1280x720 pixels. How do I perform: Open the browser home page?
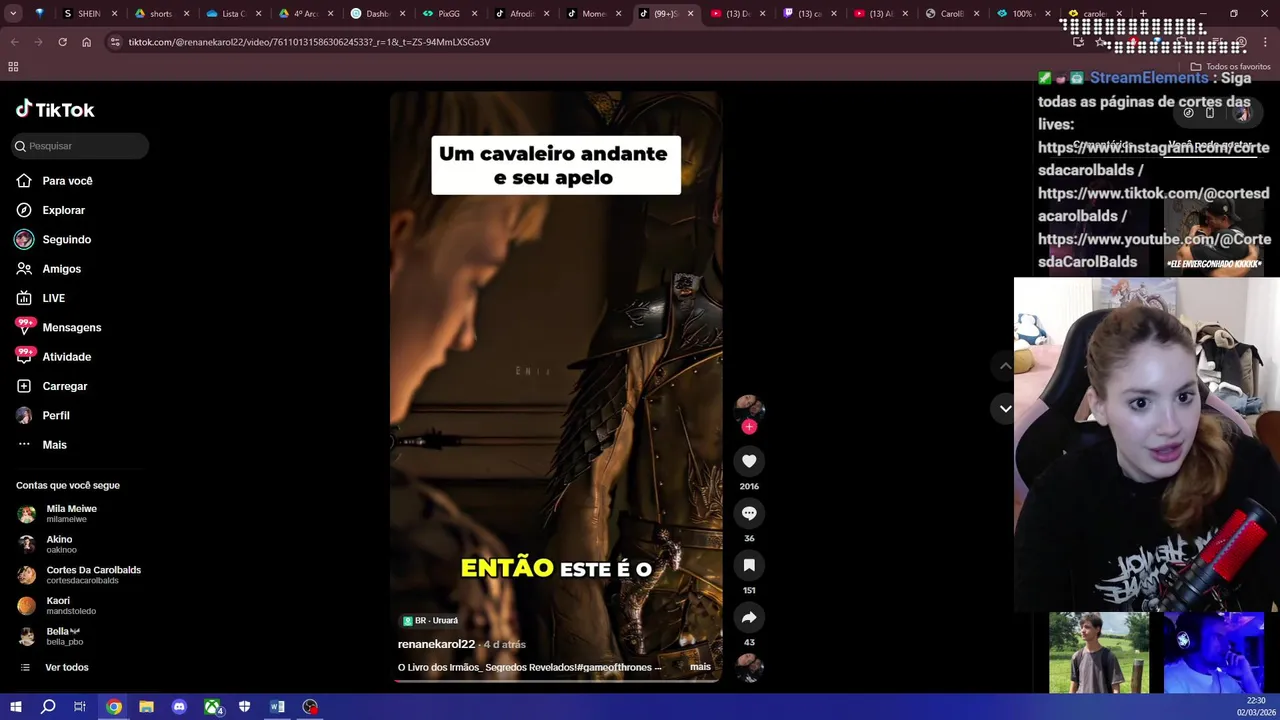86,42
